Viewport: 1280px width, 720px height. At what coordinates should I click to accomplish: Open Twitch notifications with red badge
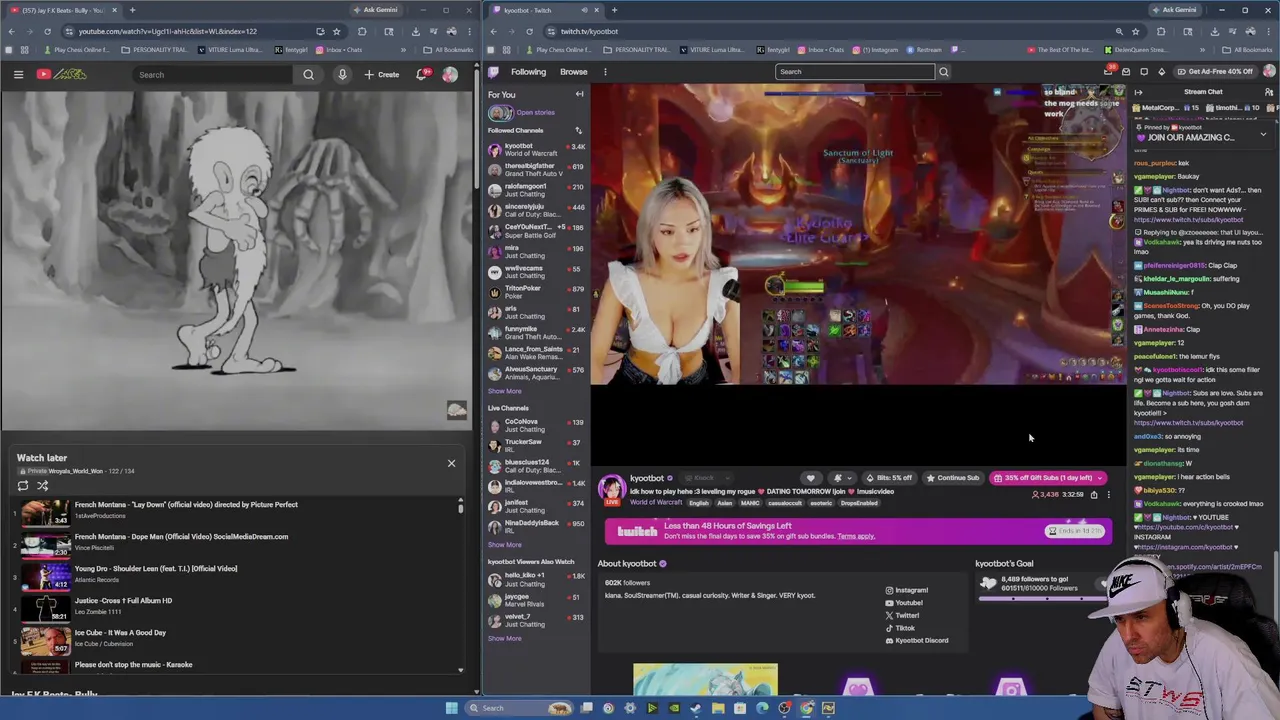(1108, 72)
